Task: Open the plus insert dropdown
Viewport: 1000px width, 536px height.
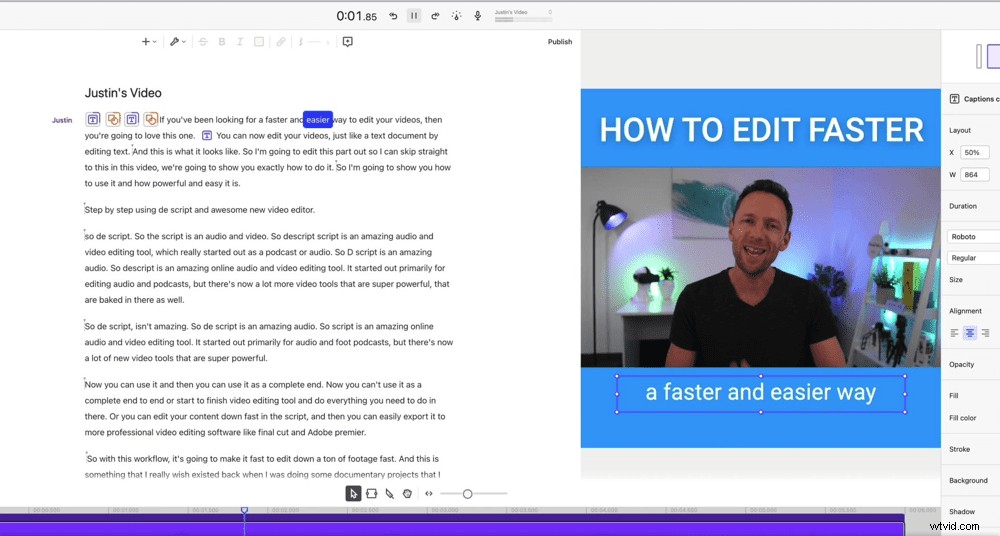Action: [149, 41]
